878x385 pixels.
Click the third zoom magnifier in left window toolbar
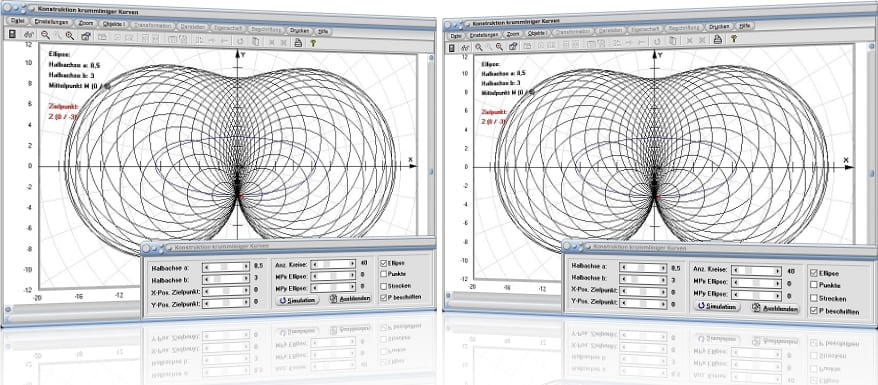pyautogui.click(x=69, y=35)
